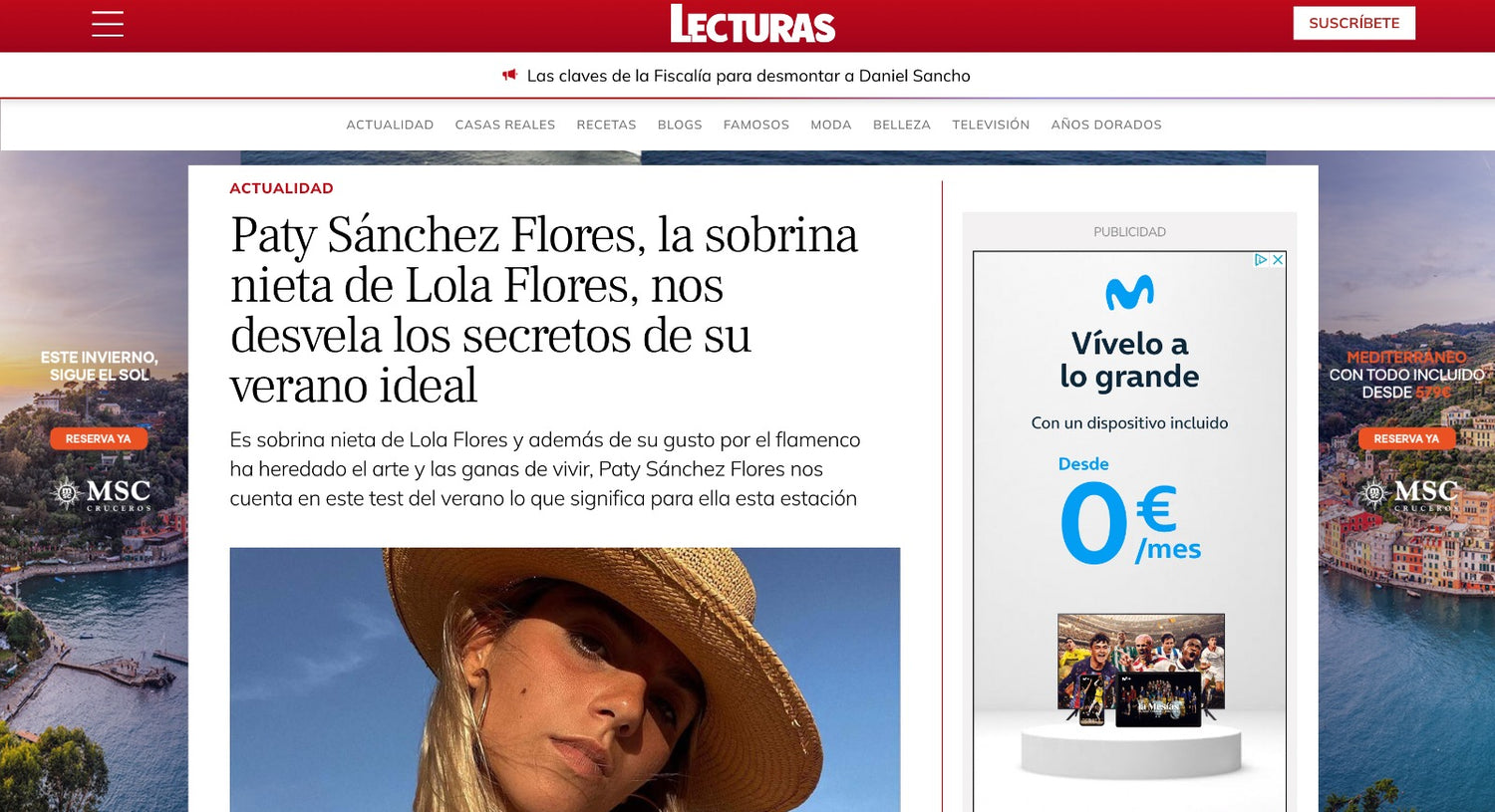This screenshot has height=812, width=1495.
Task: Click the article photo of woman in hat
Action: 565,679
